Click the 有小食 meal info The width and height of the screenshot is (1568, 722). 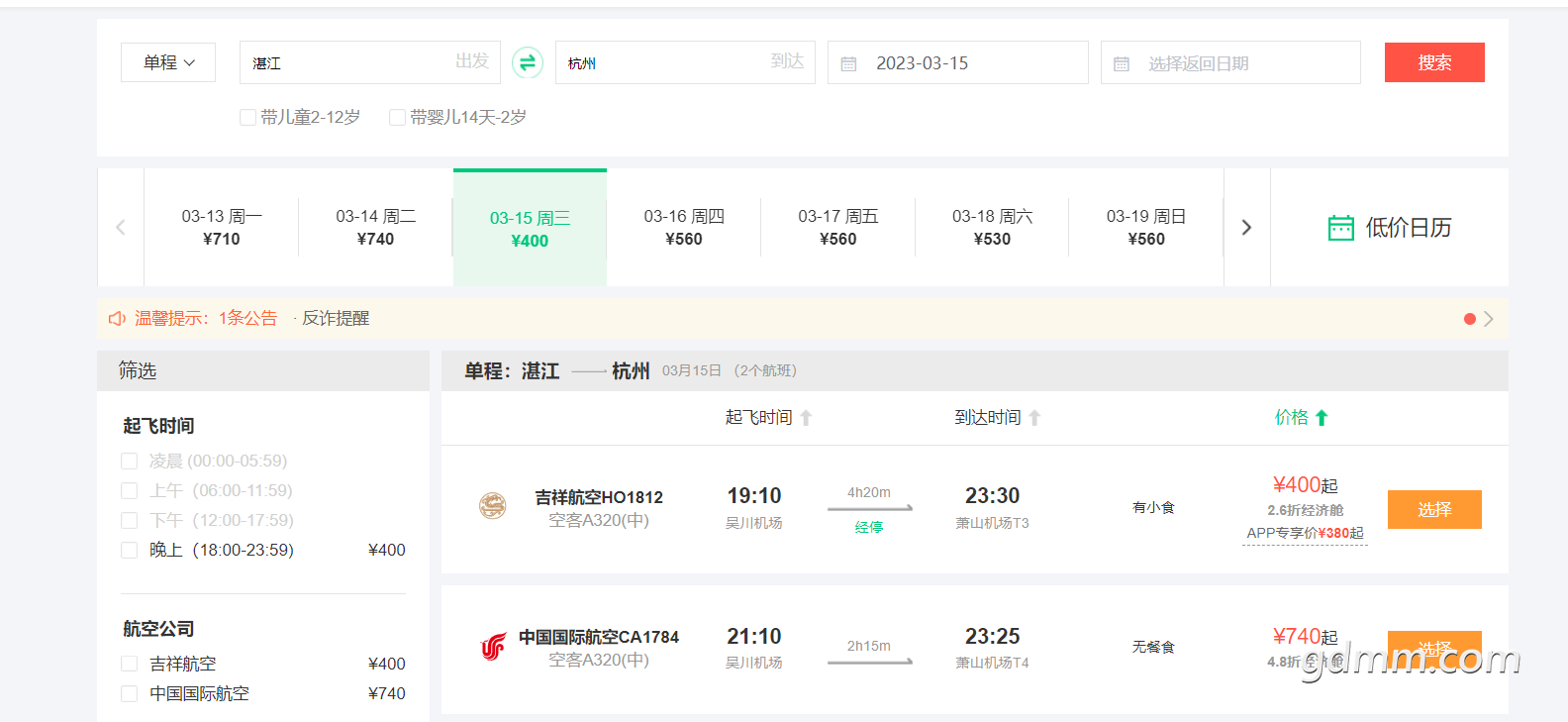[1153, 507]
